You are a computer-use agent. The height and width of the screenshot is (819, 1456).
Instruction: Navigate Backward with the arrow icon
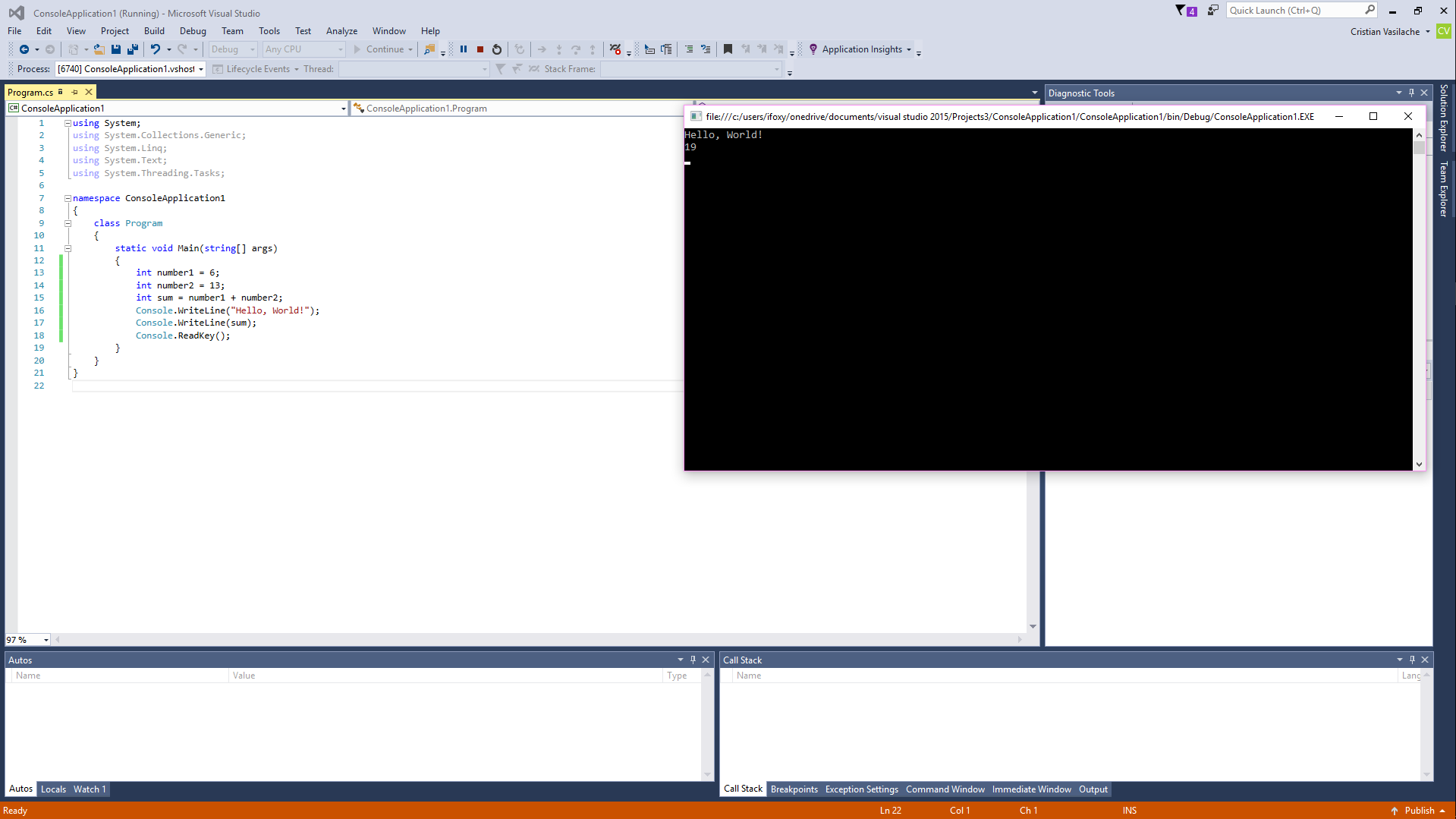point(23,49)
